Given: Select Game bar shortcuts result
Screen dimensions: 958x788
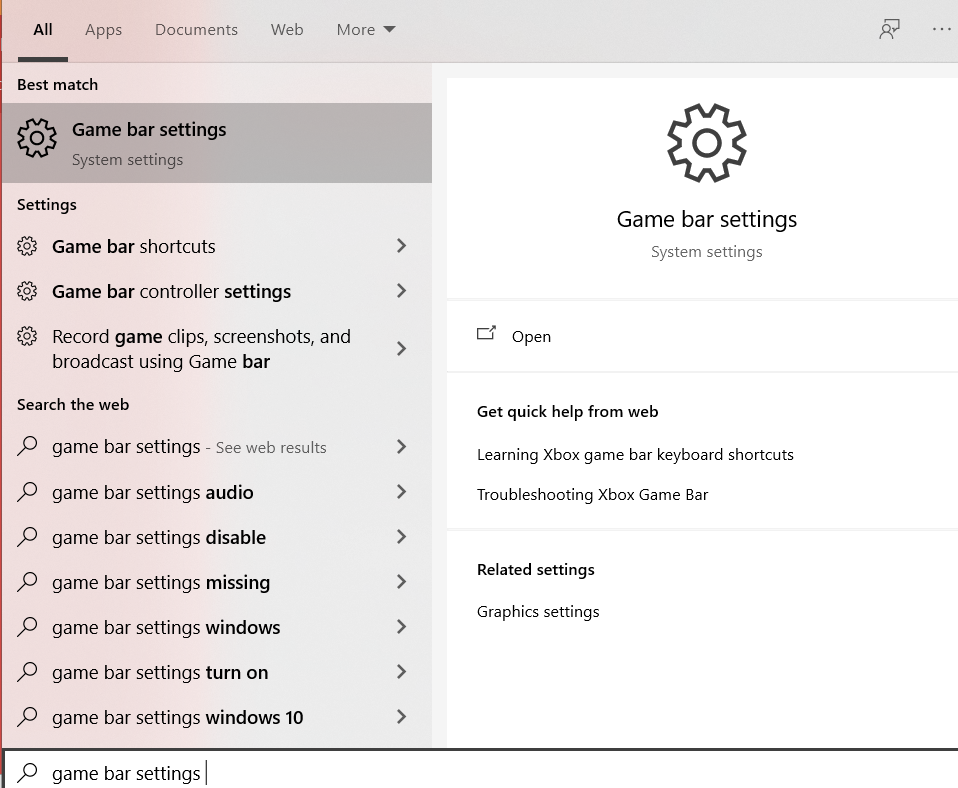Looking at the screenshot, I should (217, 246).
